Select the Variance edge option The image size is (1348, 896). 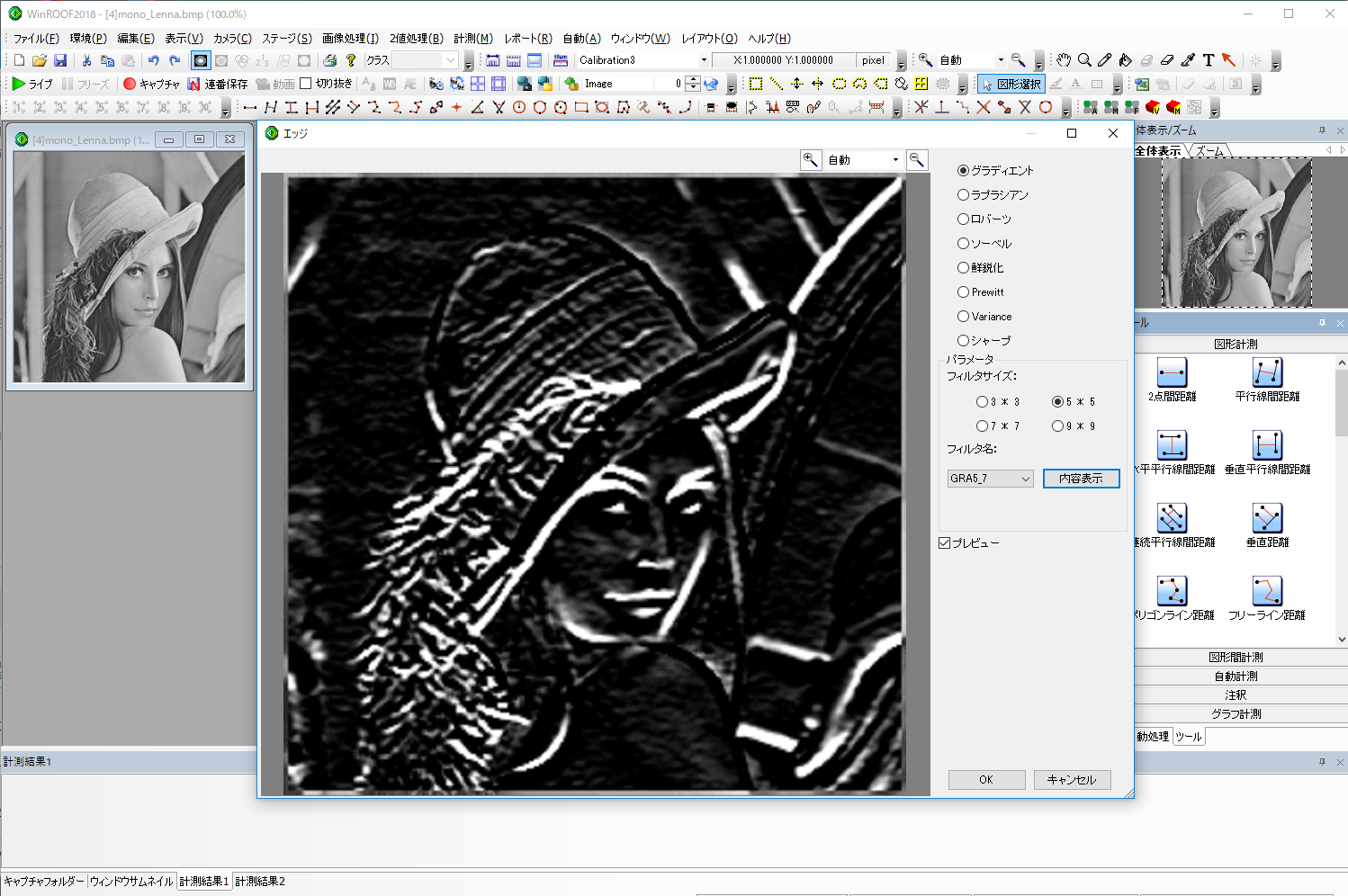coord(963,316)
